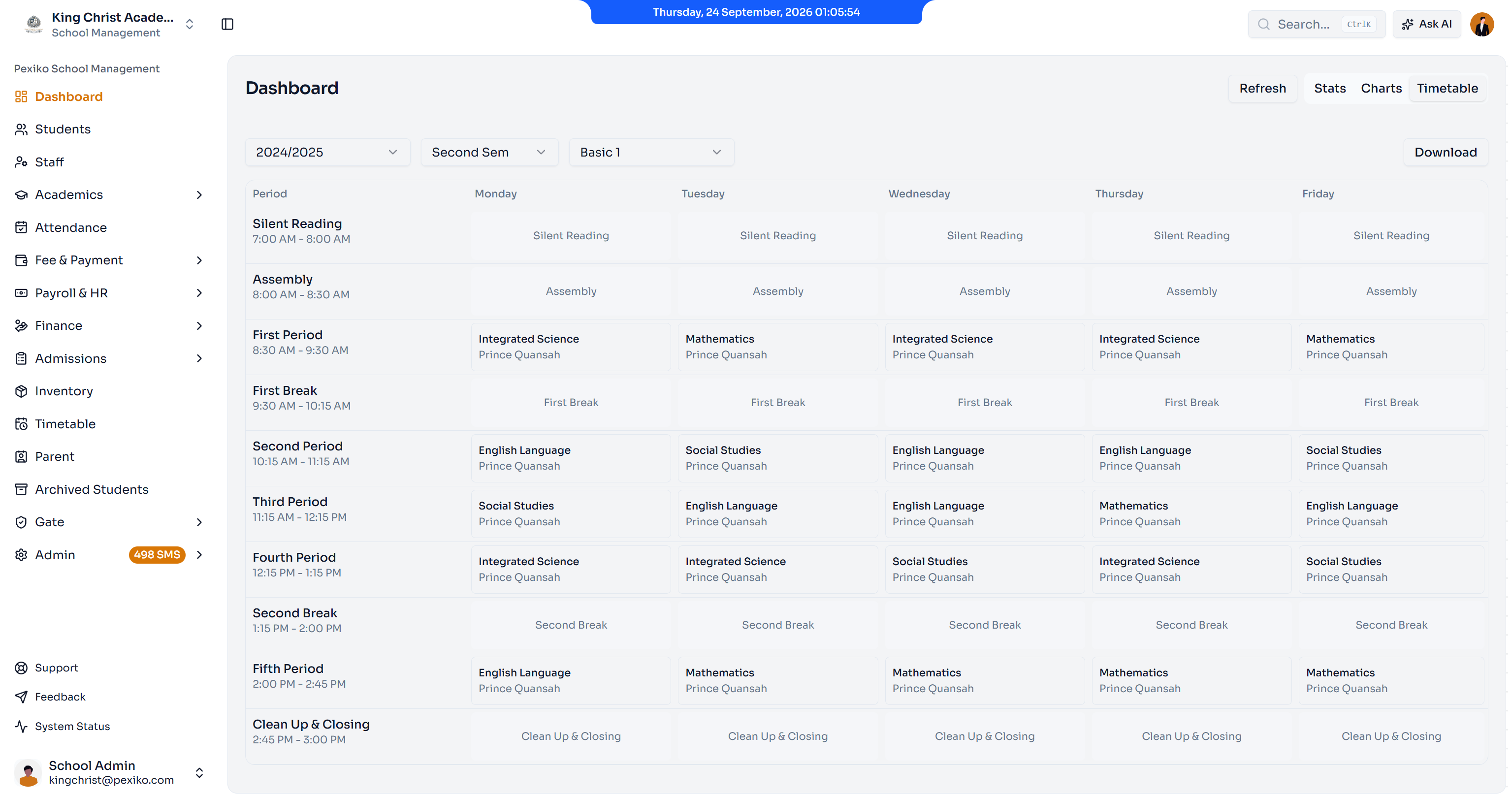Expand the Fee & Payment submenu chevron

click(x=199, y=260)
